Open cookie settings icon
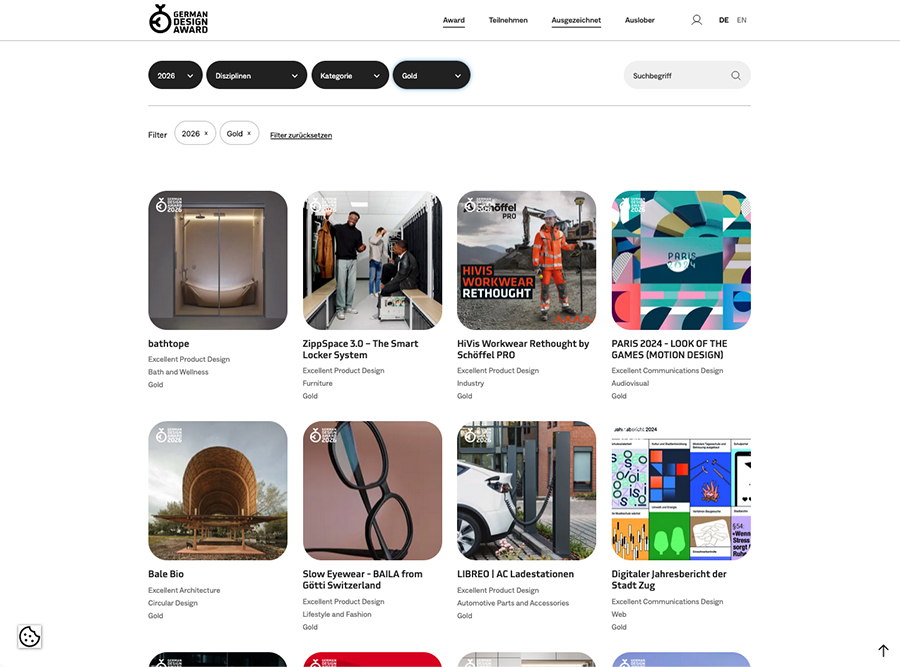900x667 pixels. click(30, 636)
